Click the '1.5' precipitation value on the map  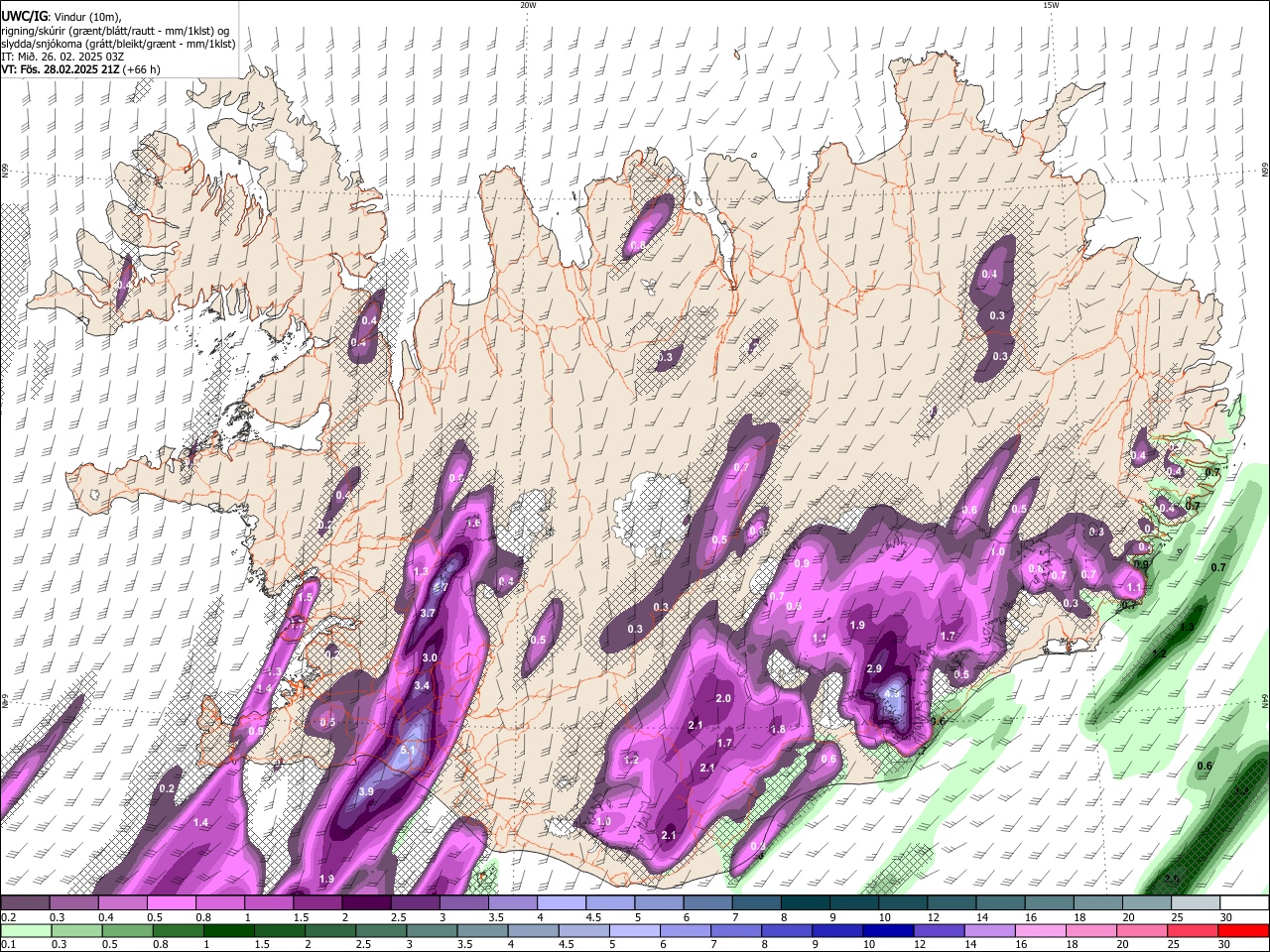coord(305,599)
